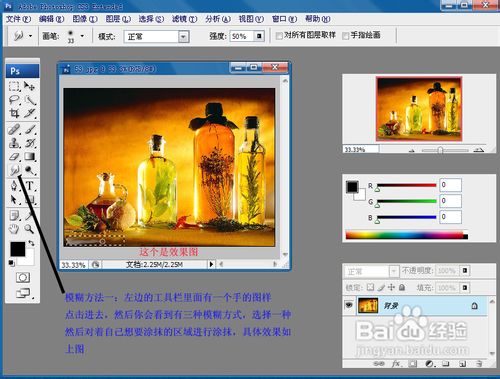Screen dimensions: 500x379
Task: Toggle lock transparent pixels icon
Action: point(370,287)
